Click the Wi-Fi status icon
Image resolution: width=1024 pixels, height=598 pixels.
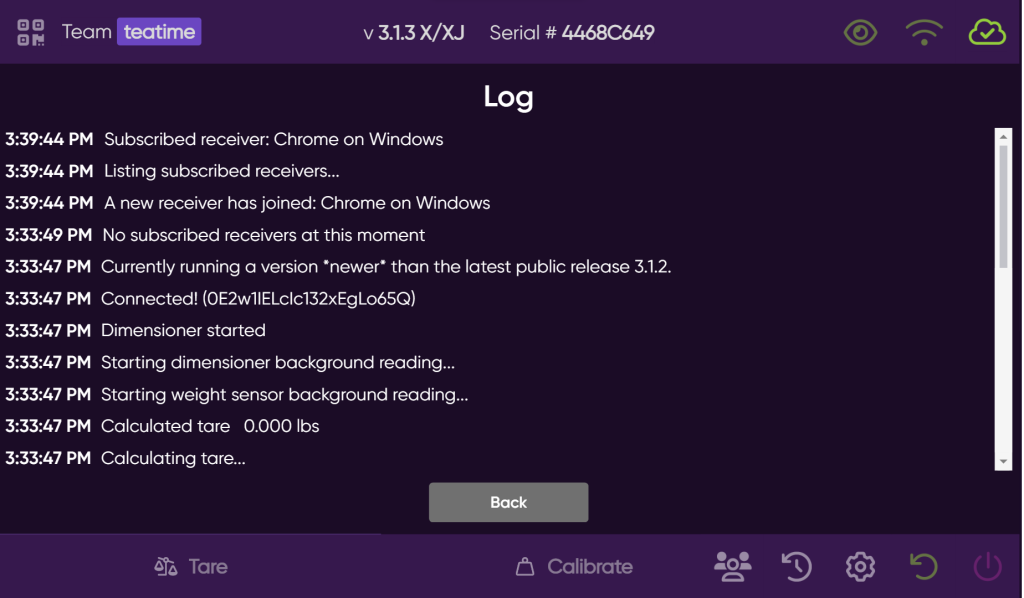pyautogui.click(x=923, y=33)
